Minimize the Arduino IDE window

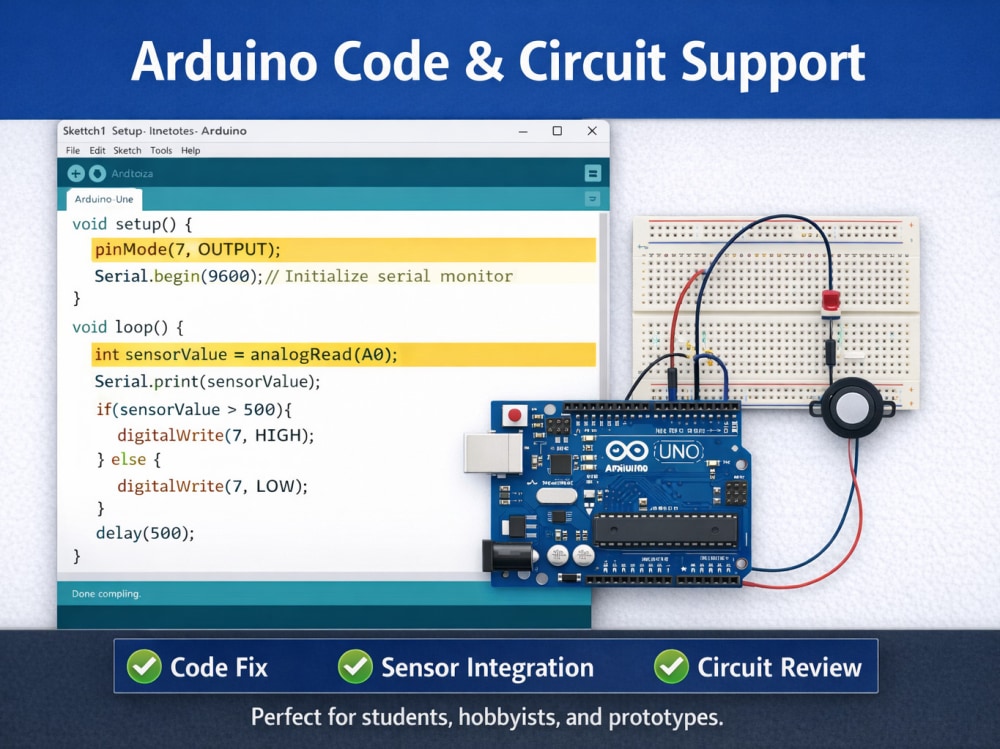524,131
